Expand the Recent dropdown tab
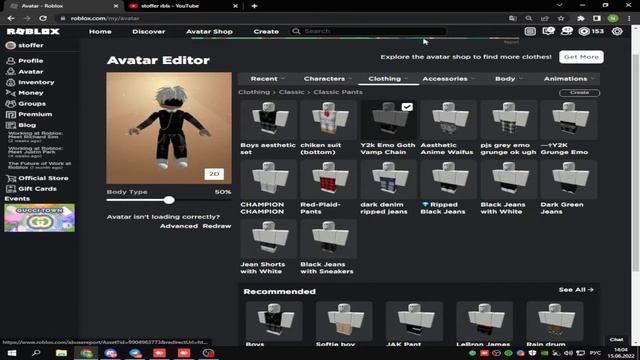Screen dimensions: 640x360 [x=267, y=79]
